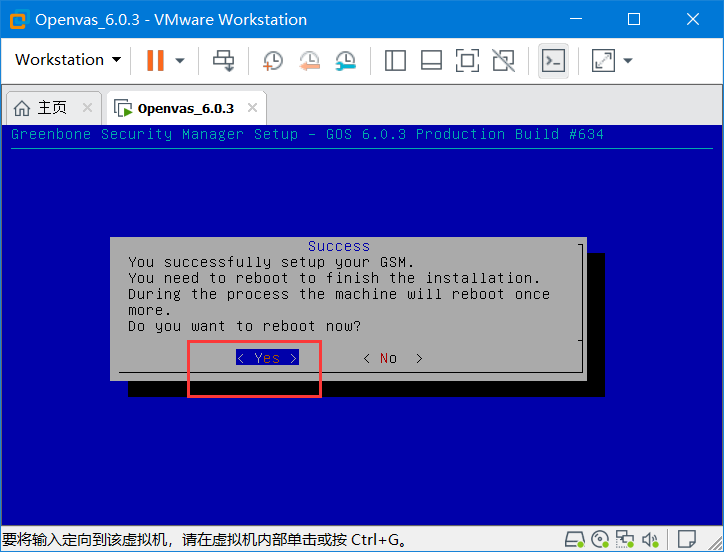Open the Workstation menu
724x552 pixels.
[68, 60]
